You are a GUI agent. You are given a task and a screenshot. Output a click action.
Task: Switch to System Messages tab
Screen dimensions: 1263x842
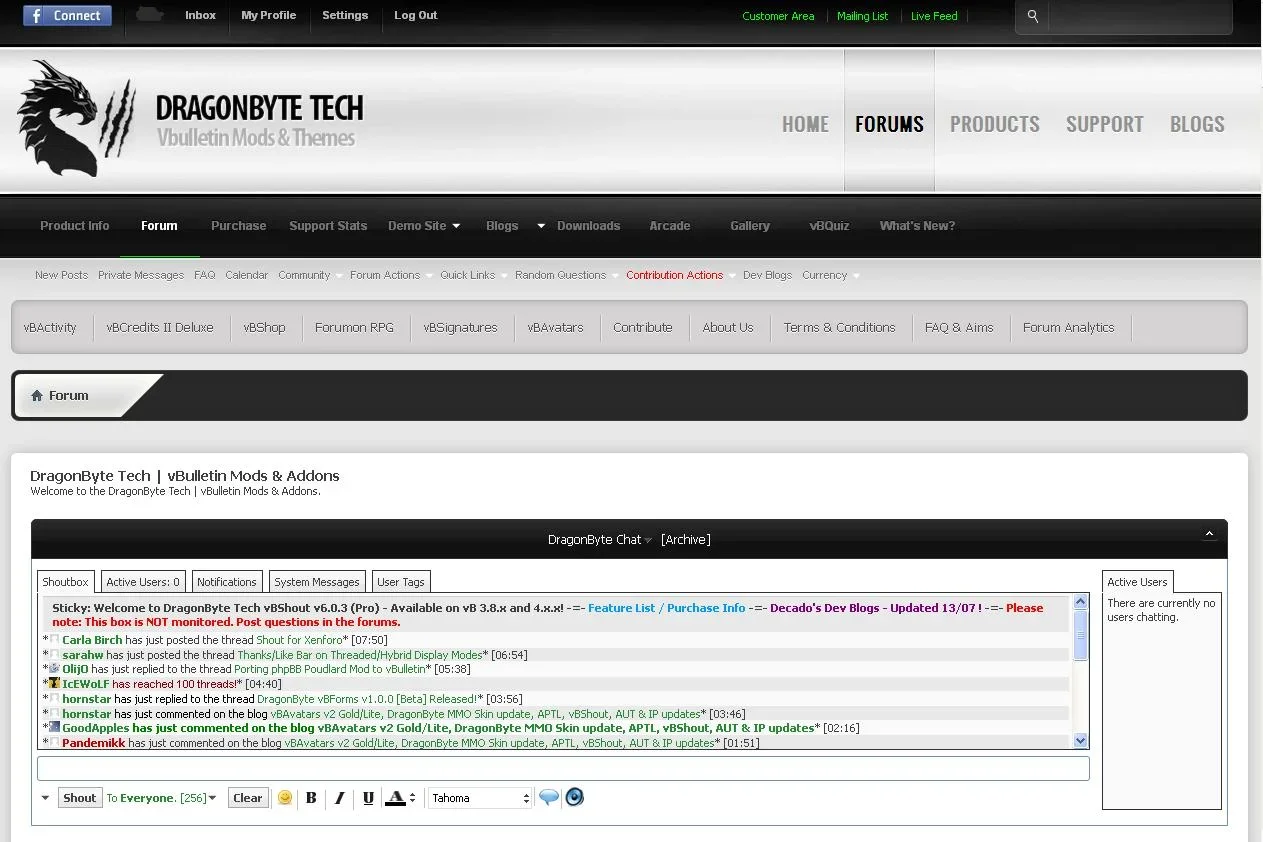tap(317, 582)
